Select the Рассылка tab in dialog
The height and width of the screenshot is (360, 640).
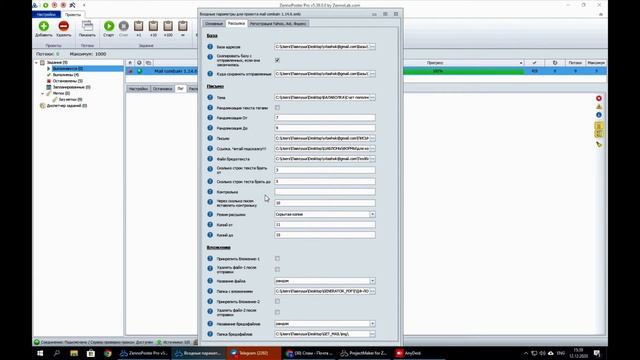point(236,23)
